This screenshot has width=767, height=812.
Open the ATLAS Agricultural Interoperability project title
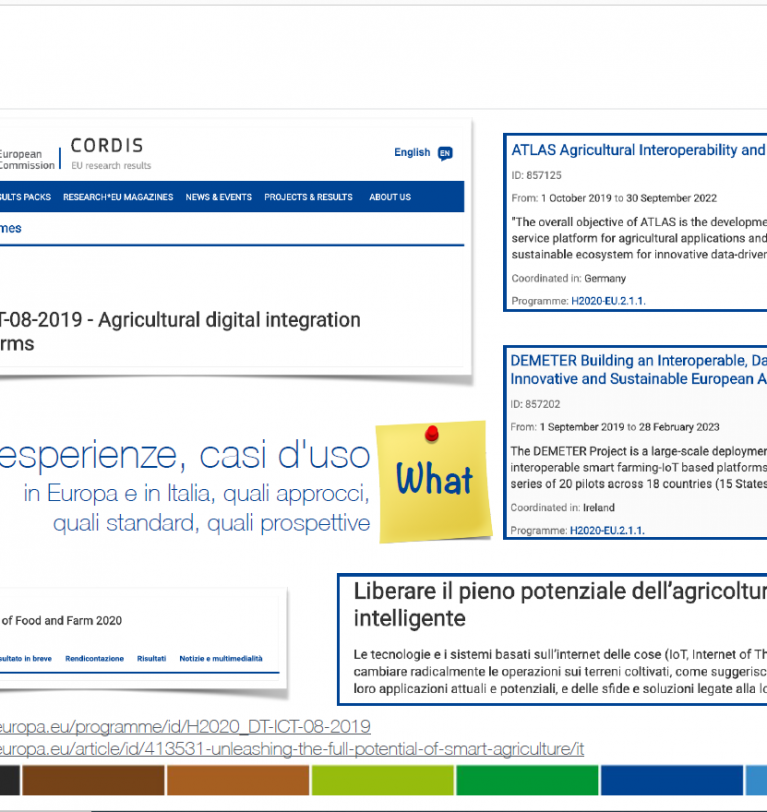pyautogui.click(x=639, y=150)
